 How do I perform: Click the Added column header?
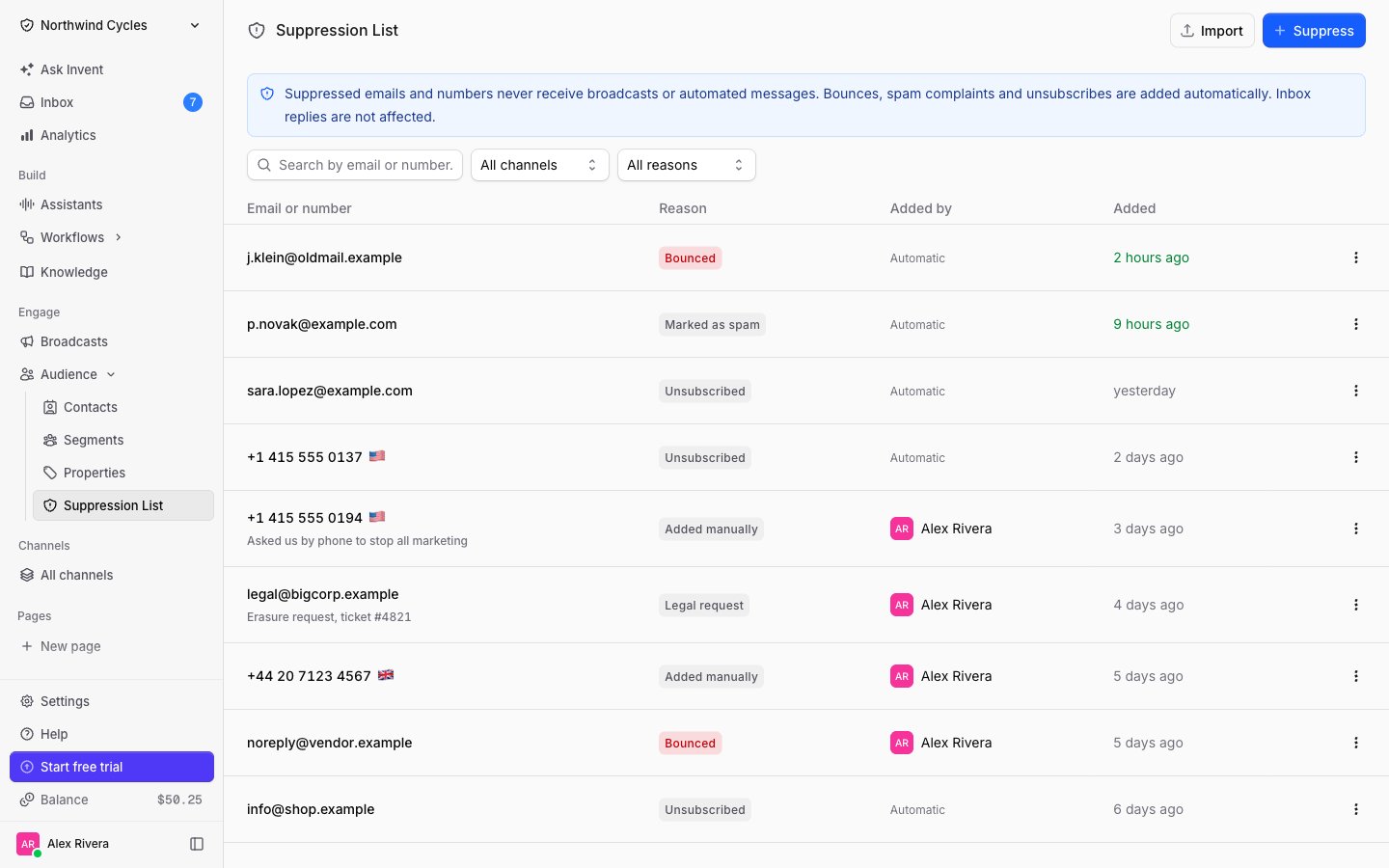coord(1134,208)
